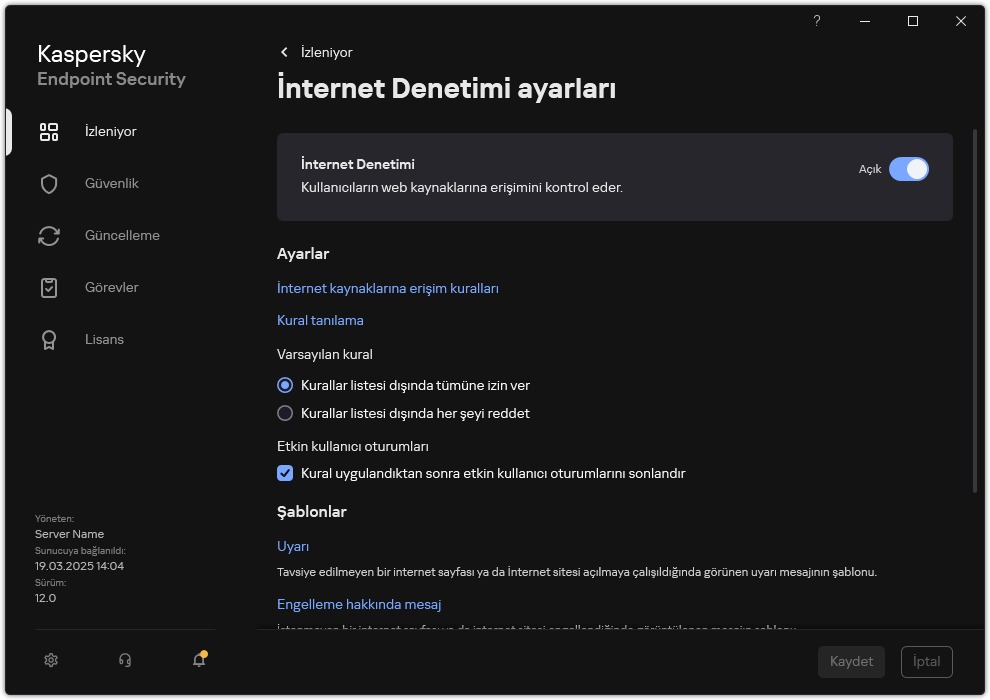Open Güncelleme via the refresh icon
This screenshot has width=990, height=700.
48,235
